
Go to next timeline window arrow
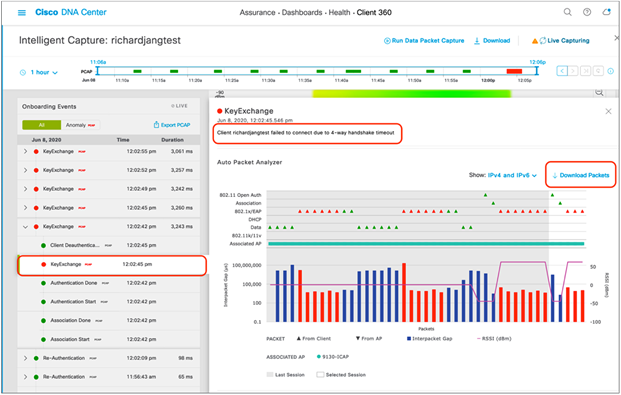573,71
